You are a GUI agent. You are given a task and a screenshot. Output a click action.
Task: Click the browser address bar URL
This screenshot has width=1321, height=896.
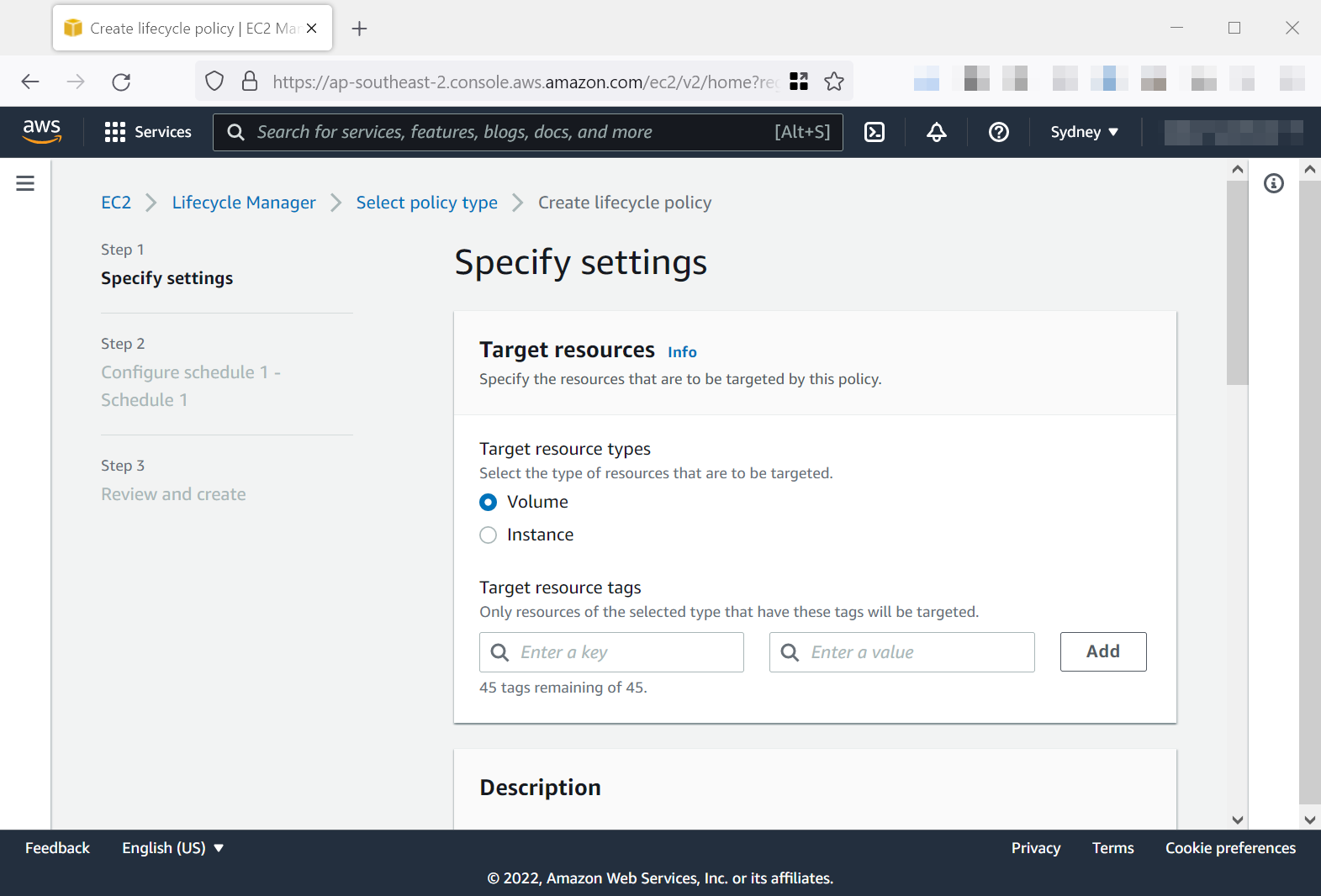pos(525,82)
